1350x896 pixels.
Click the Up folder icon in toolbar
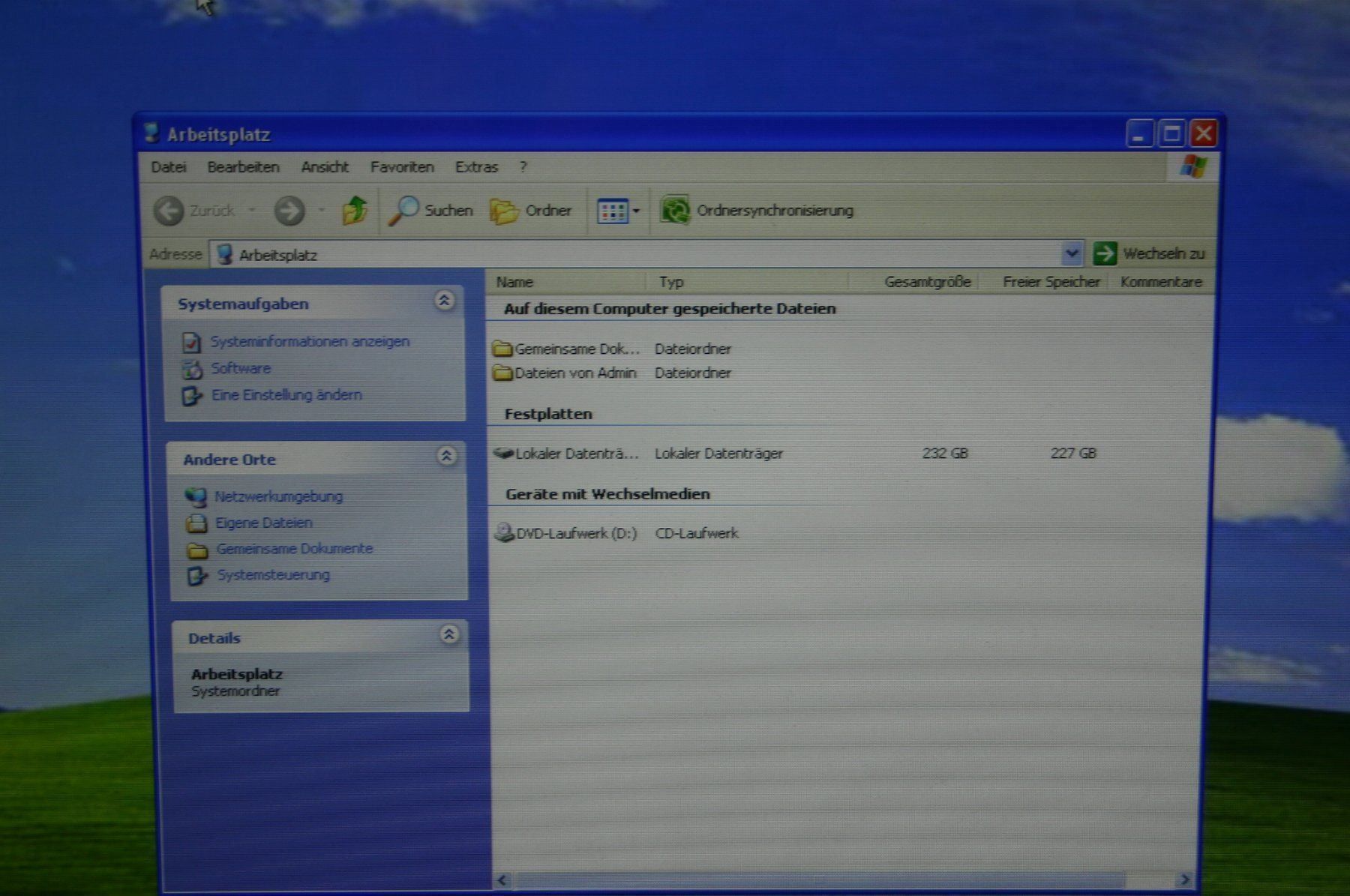[354, 211]
